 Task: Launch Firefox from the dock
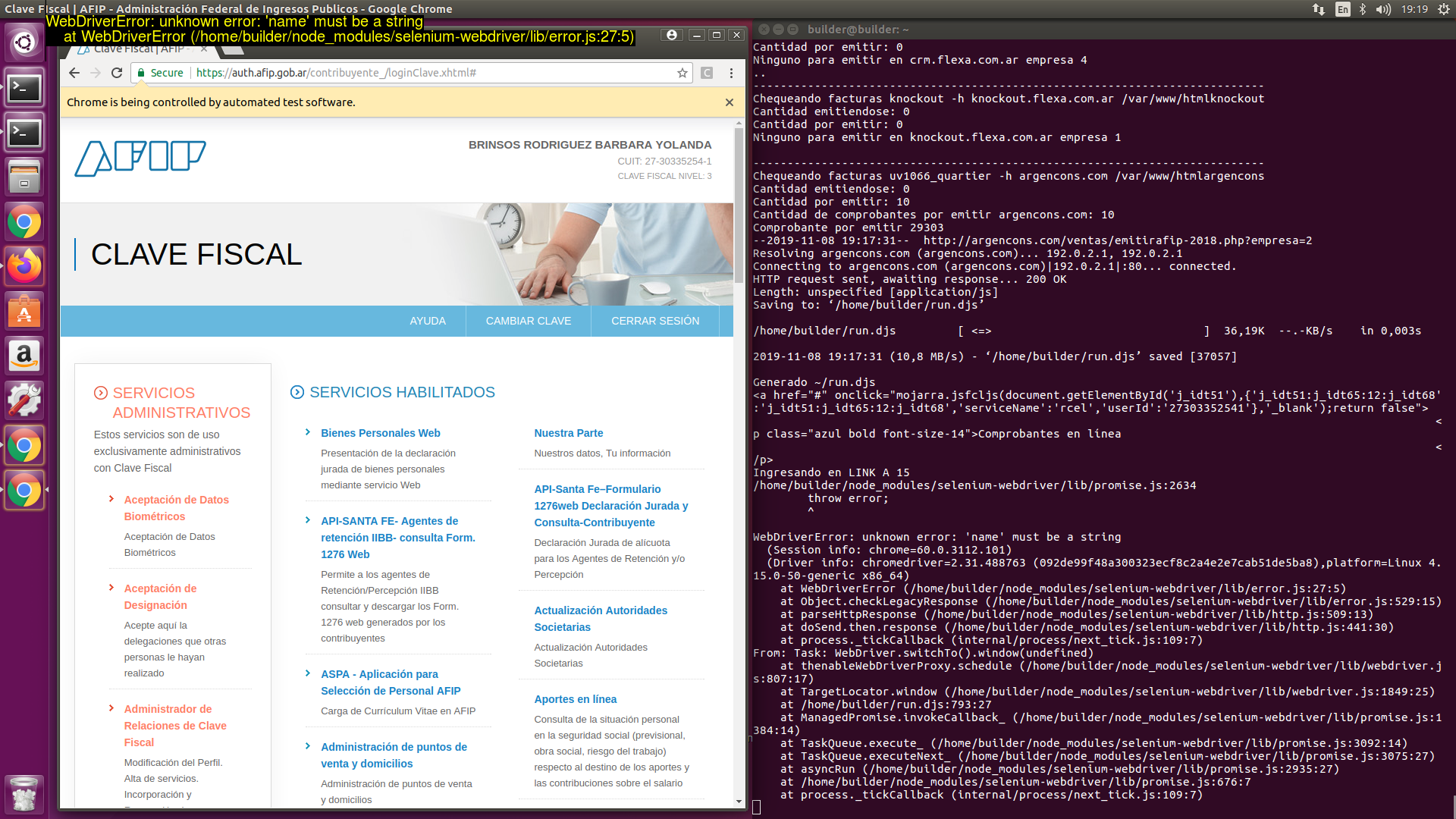tap(24, 267)
